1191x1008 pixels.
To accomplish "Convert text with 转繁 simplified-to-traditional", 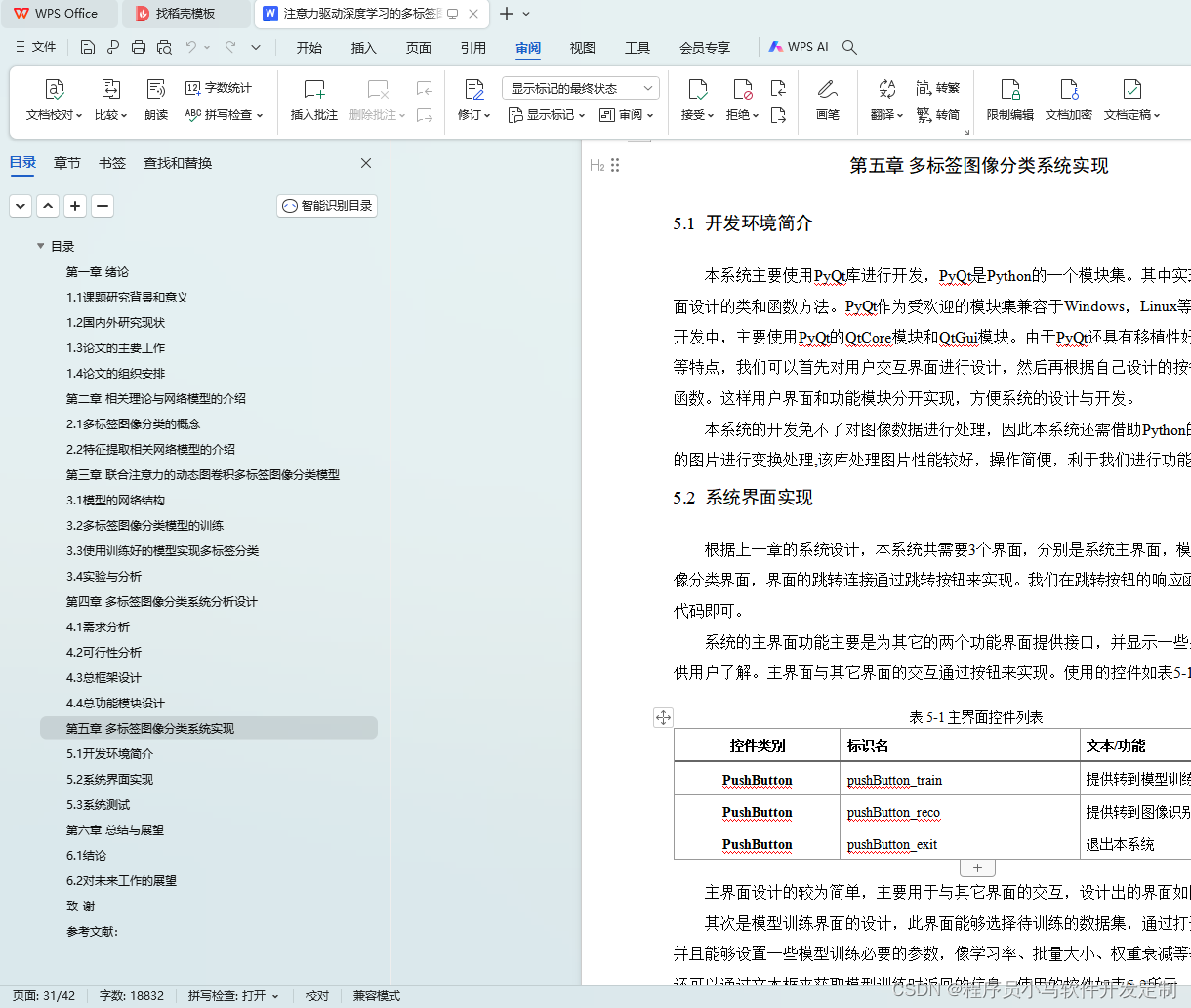I will (937, 86).
